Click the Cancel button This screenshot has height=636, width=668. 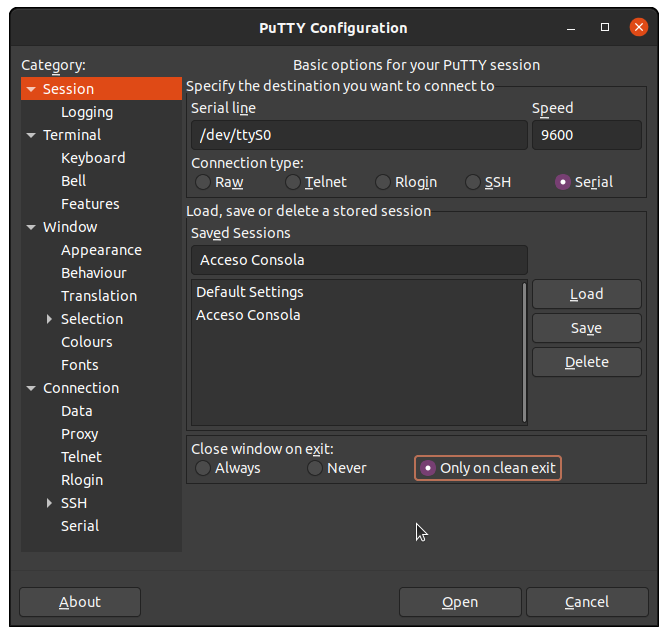[587, 602]
